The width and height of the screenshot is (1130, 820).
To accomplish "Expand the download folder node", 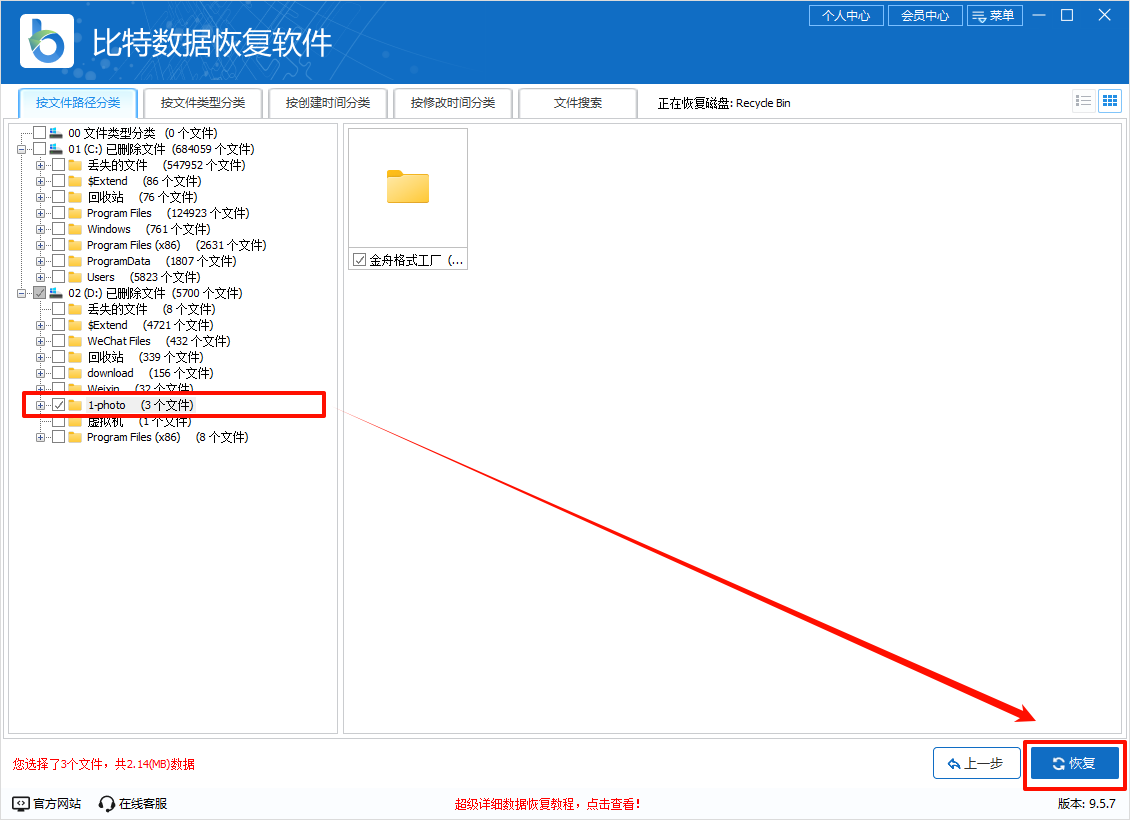I will point(41,373).
